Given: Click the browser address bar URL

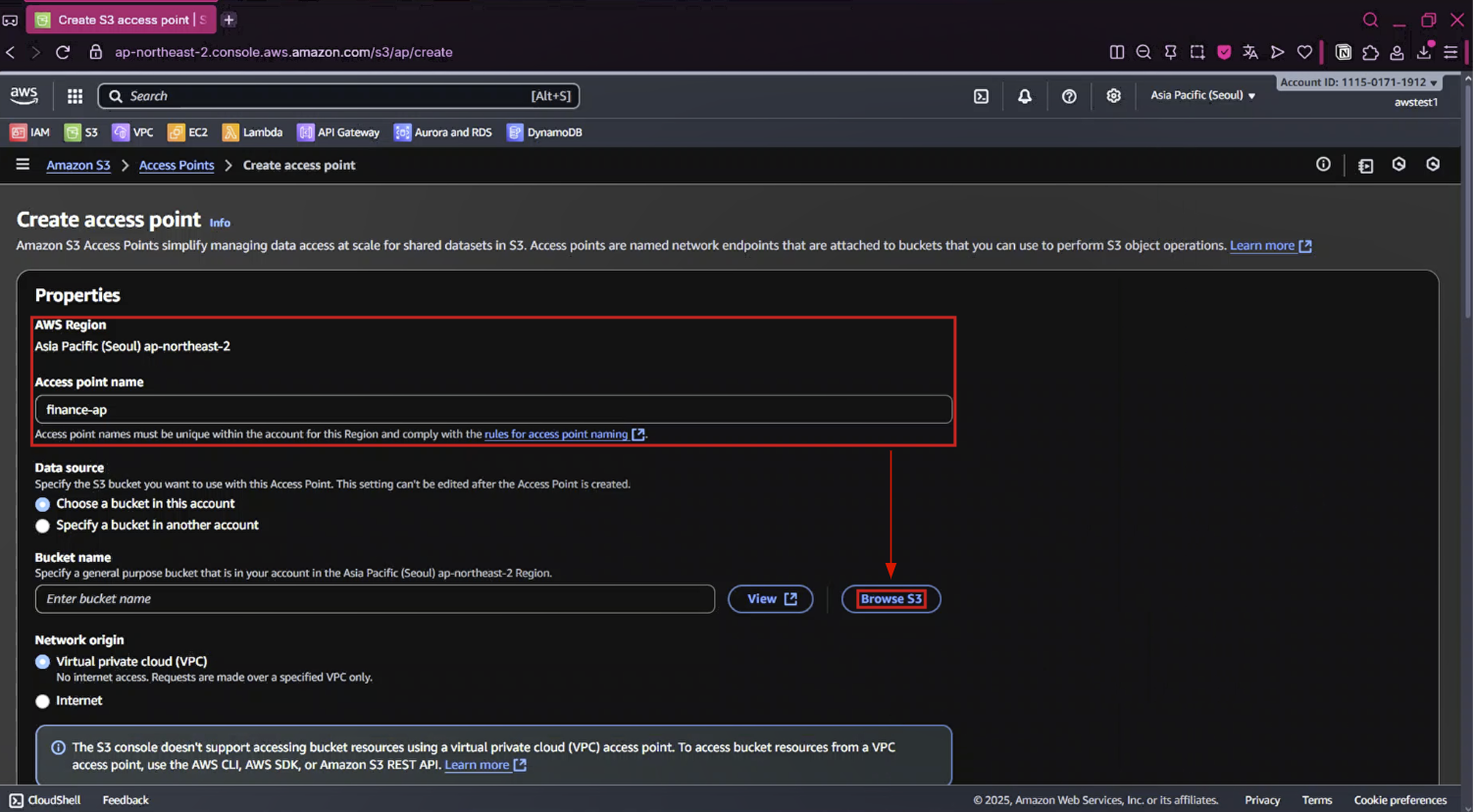Looking at the screenshot, I should [x=283, y=52].
